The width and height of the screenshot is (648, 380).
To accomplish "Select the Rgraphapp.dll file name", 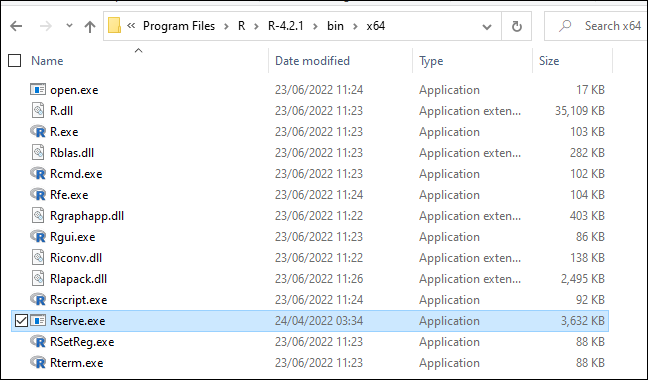I will (x=87, y=216).
